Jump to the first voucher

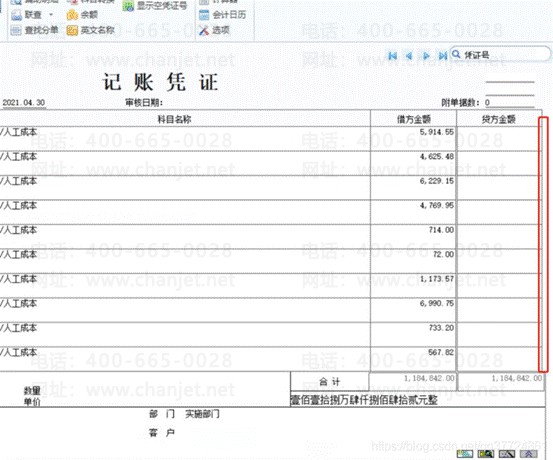pyautogui.click(x=393, y=56)
